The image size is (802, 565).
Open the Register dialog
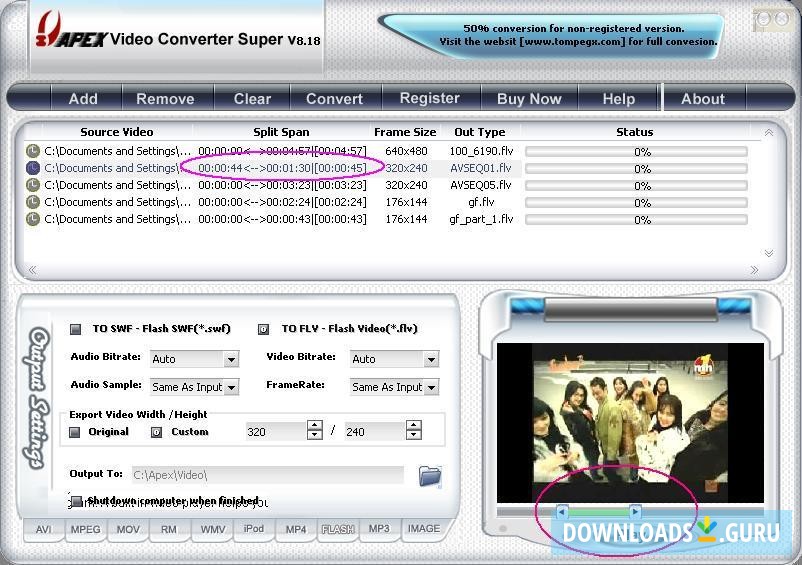point(430,98)
